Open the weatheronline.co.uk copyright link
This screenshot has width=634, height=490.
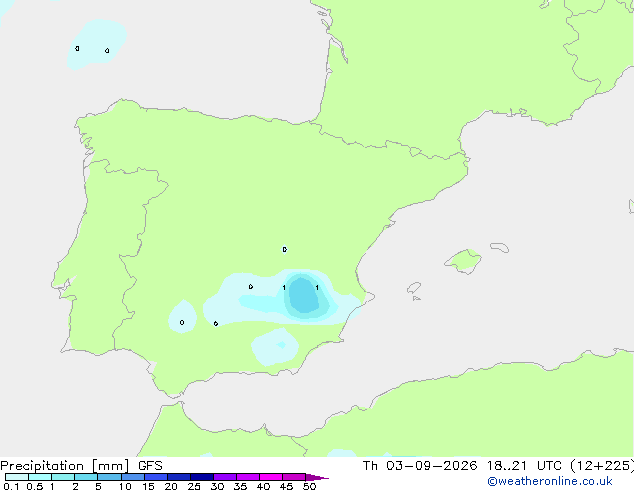[x=550, y=481]
